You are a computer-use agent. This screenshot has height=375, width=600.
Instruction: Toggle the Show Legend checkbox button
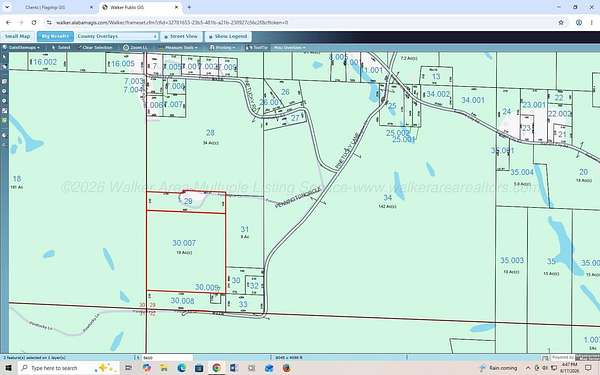228,36
